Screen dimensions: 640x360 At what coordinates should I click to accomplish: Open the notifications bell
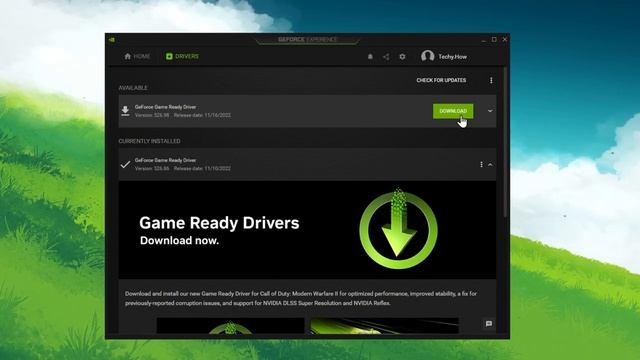tap(370, 57)
